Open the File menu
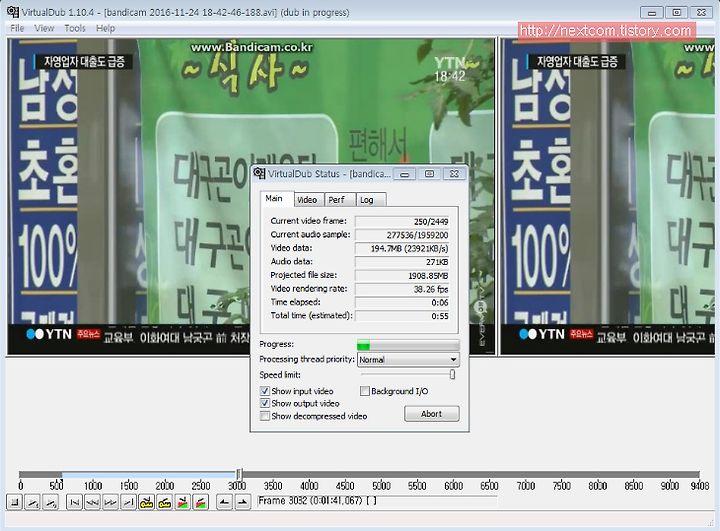Image resolution: width=720 pixels, height=531 pixels. (17, 28)
